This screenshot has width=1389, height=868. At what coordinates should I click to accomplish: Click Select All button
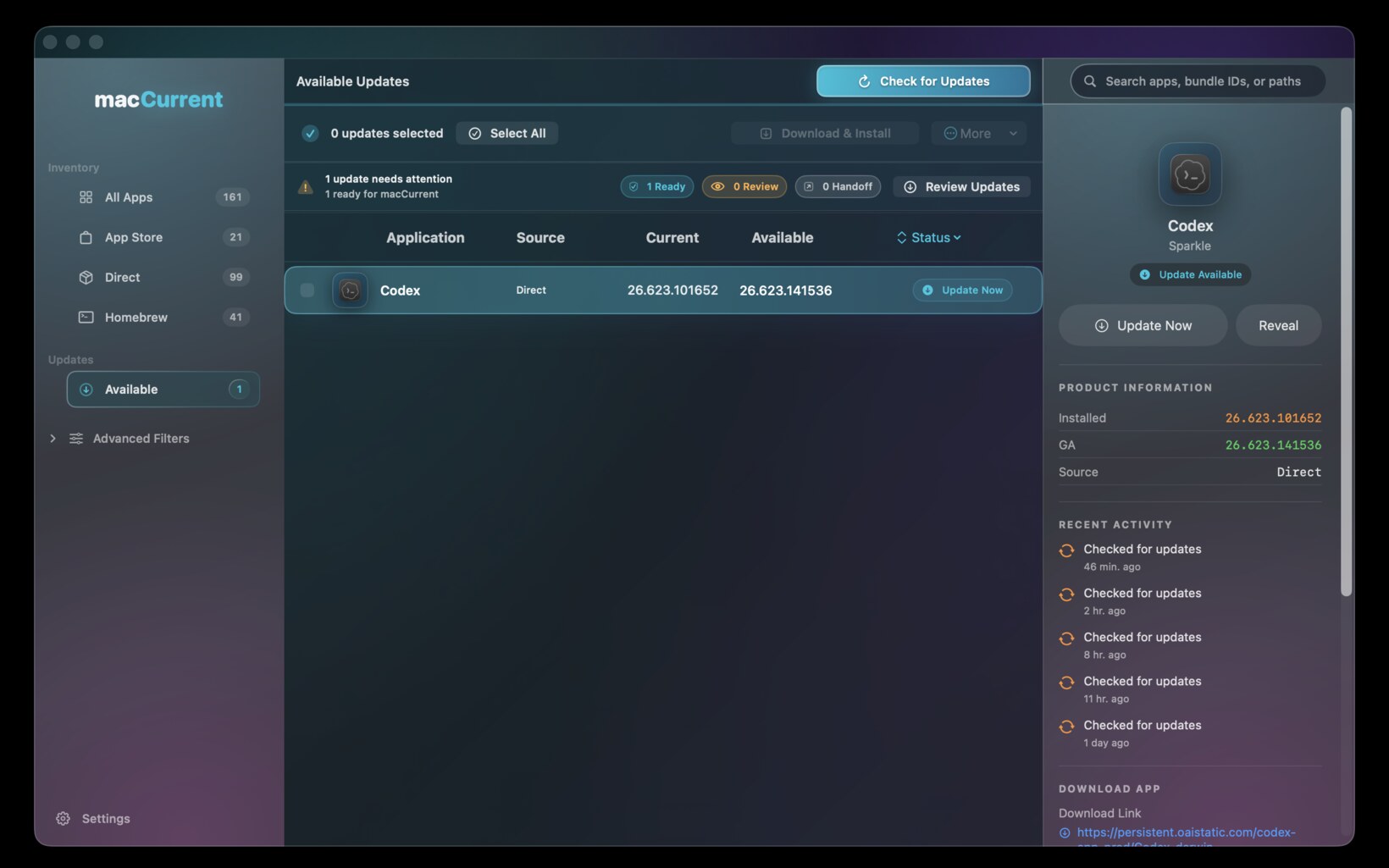[507, 133]
